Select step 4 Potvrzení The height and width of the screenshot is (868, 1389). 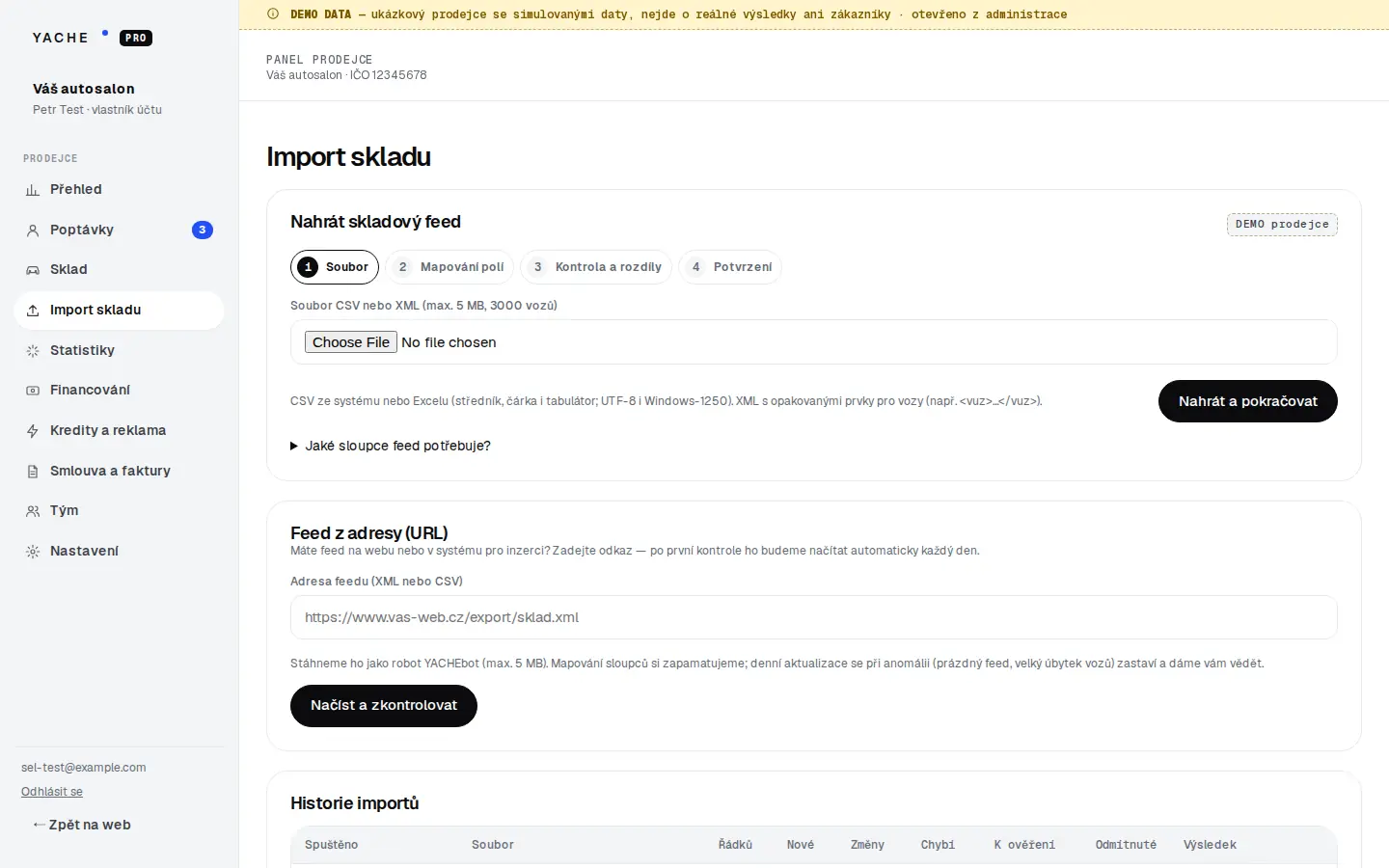click(x=730, y=267)
